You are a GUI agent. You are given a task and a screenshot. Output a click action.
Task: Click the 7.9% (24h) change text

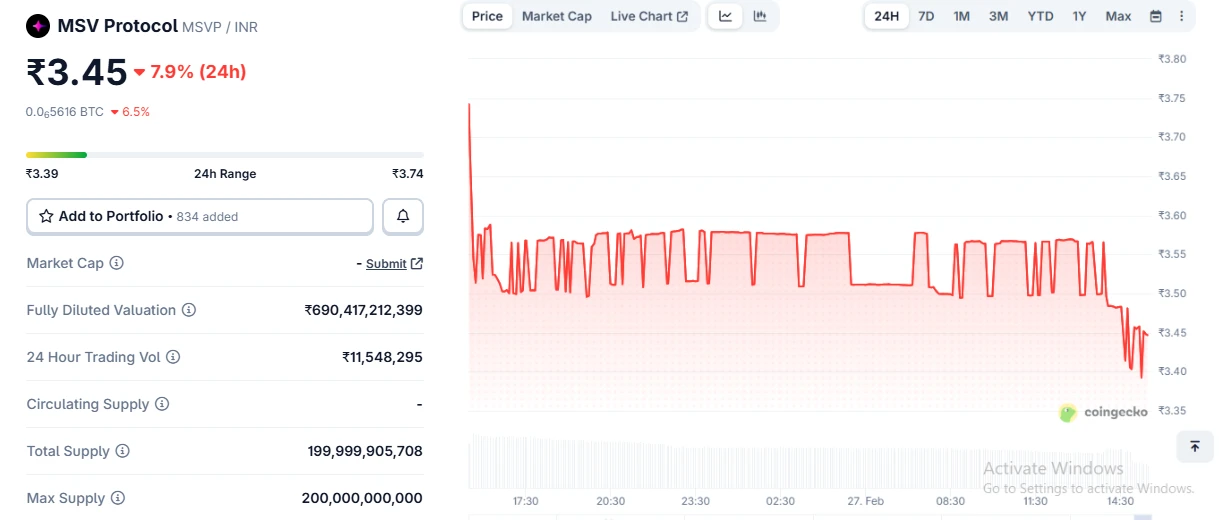tap(198, 72)
